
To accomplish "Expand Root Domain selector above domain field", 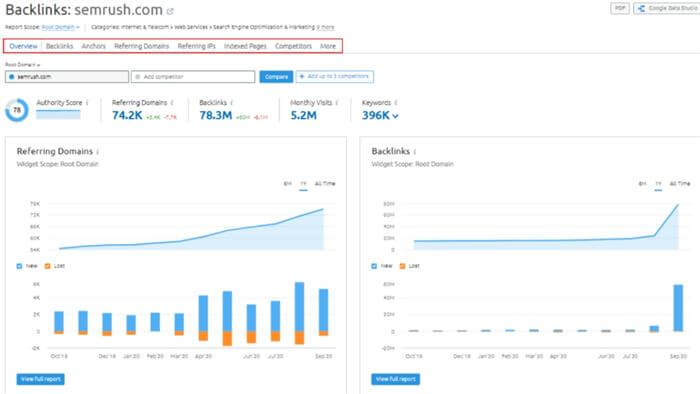I will coord(22,65).
